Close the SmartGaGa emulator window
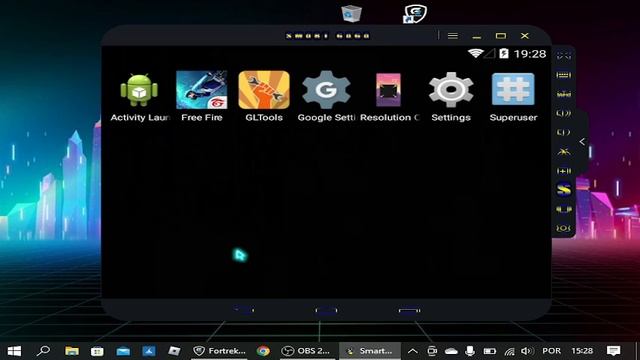This screenshot has width=640, height=360. point(525,36)
